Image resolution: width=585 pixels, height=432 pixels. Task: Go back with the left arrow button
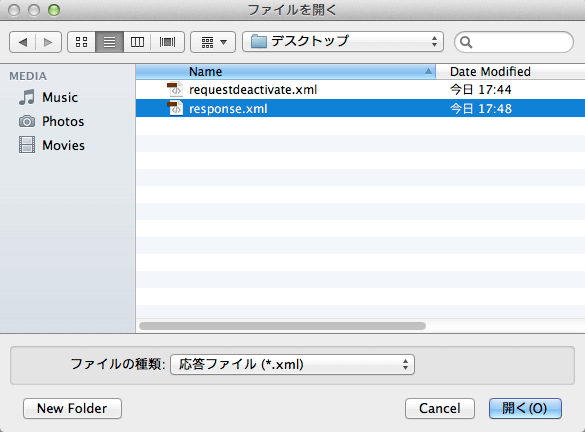point(22,42)
